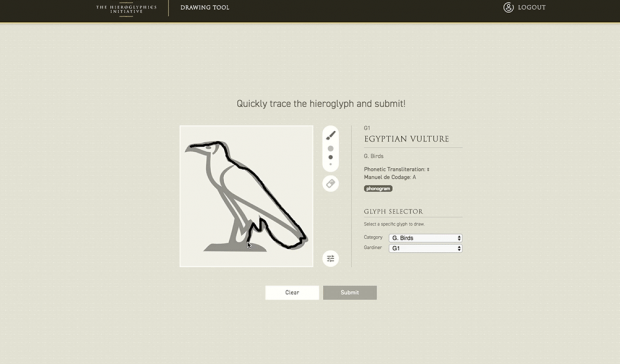This screenshot has width=620, height=364.
Task: Click the Clear button
Action: (292, 292)
